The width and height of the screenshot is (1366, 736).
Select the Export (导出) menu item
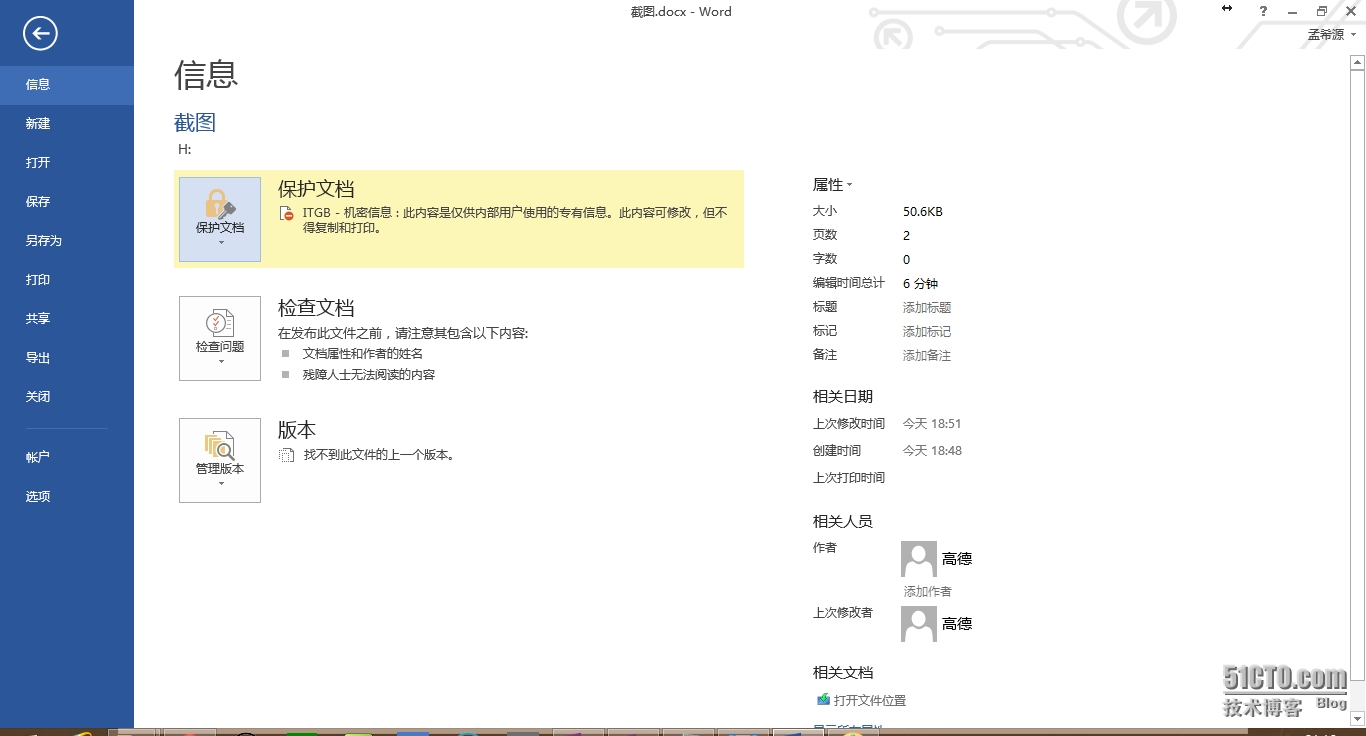click(x=38, y=358)
